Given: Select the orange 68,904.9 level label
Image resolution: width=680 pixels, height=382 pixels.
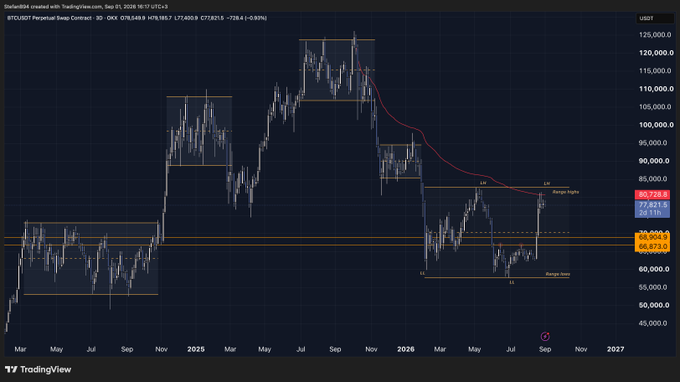Looking at the screenshot, I should tap(652, 238).
